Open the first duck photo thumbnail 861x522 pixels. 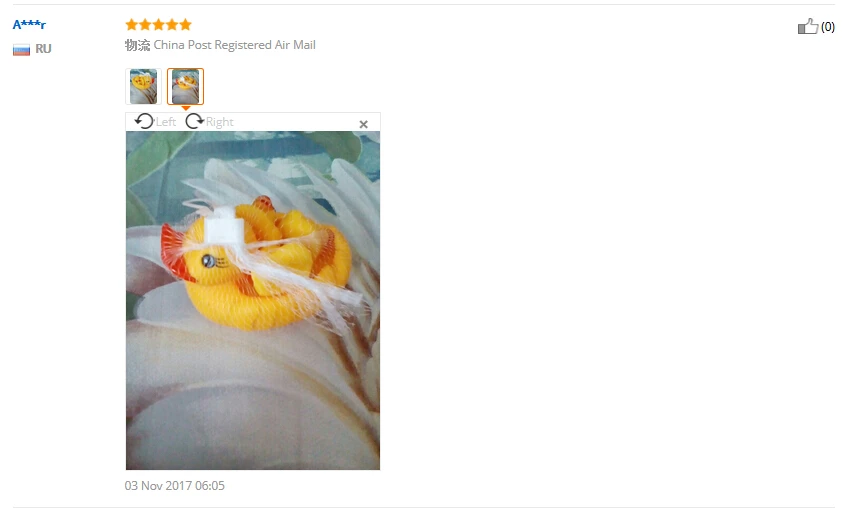pos(143,86)
